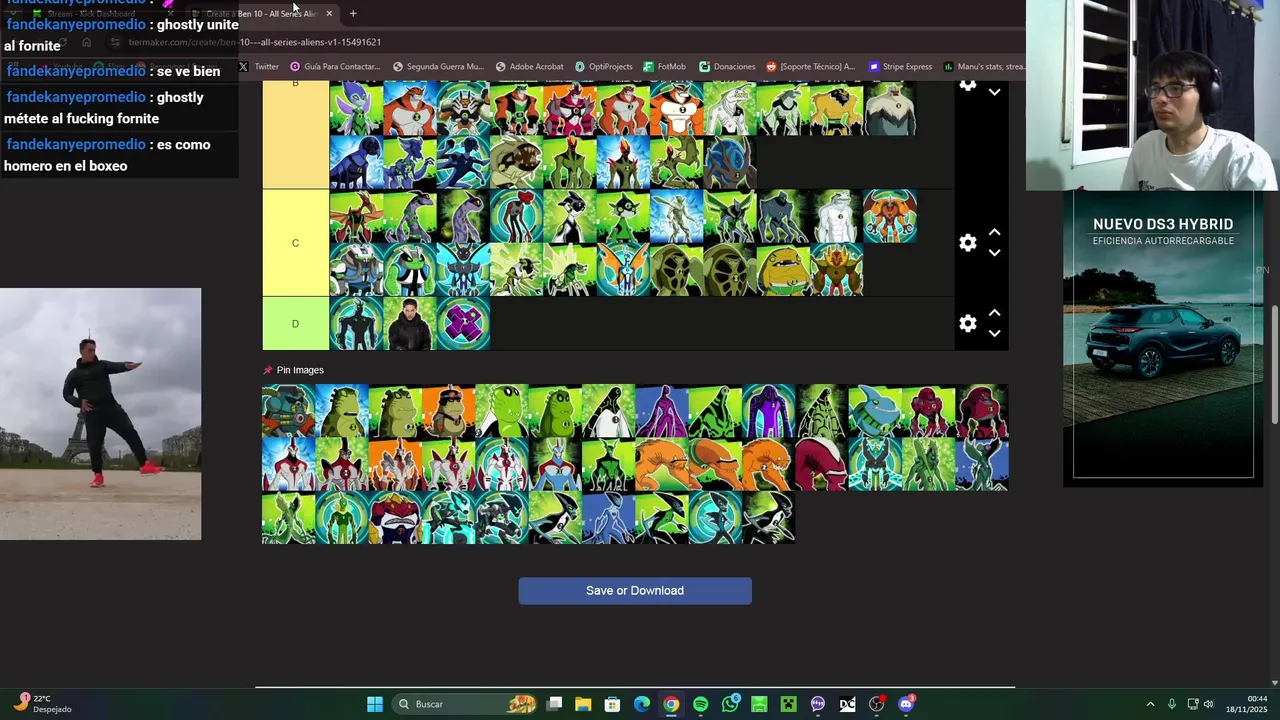Open Microsoft Edge from the taskbar
This screenshot has height=720, width=1280.
pyautogui.click(x=641, y=704)
